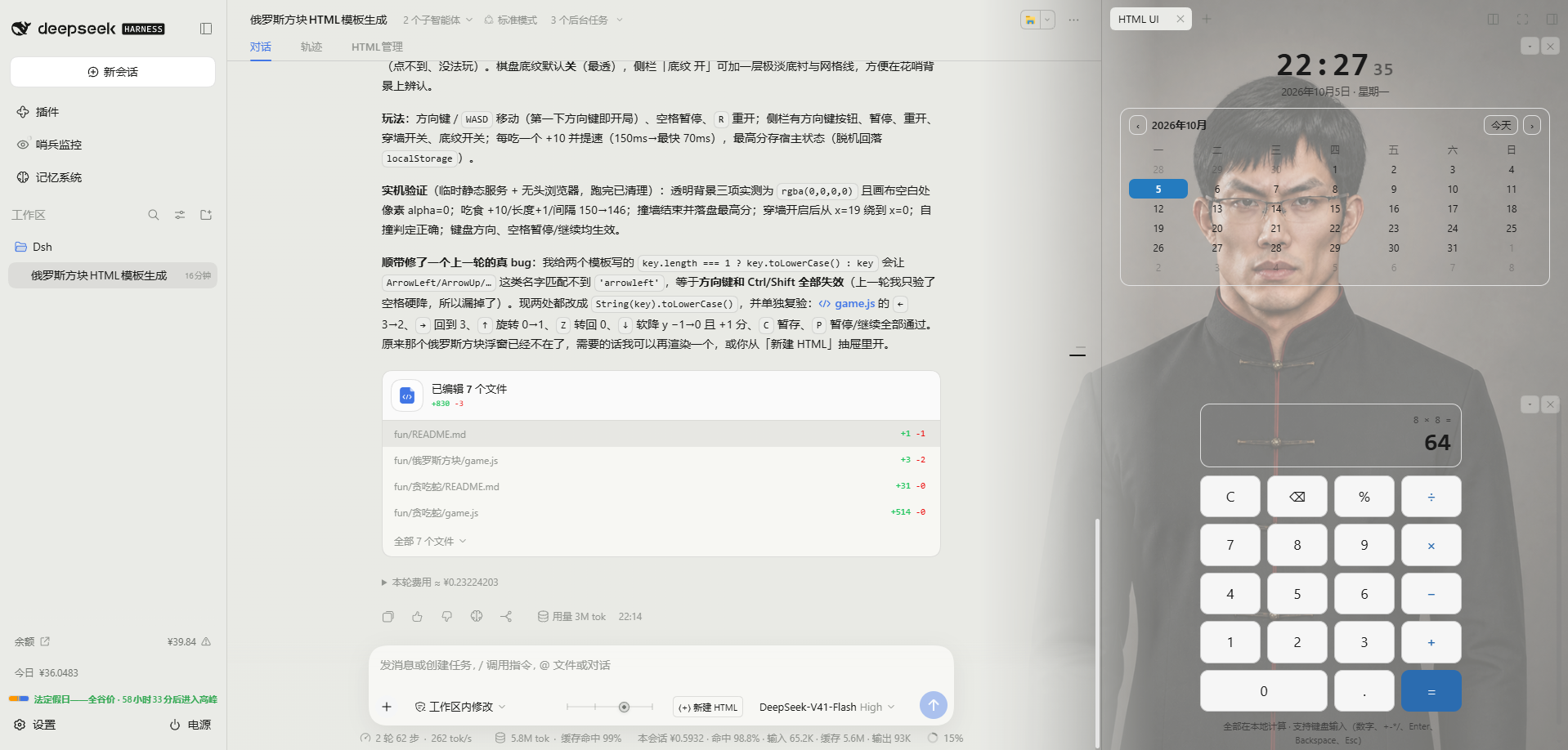Screen dimensions: 1568x750
Task: Click backspace key on calculator
Action: (x=1297, y=497)
